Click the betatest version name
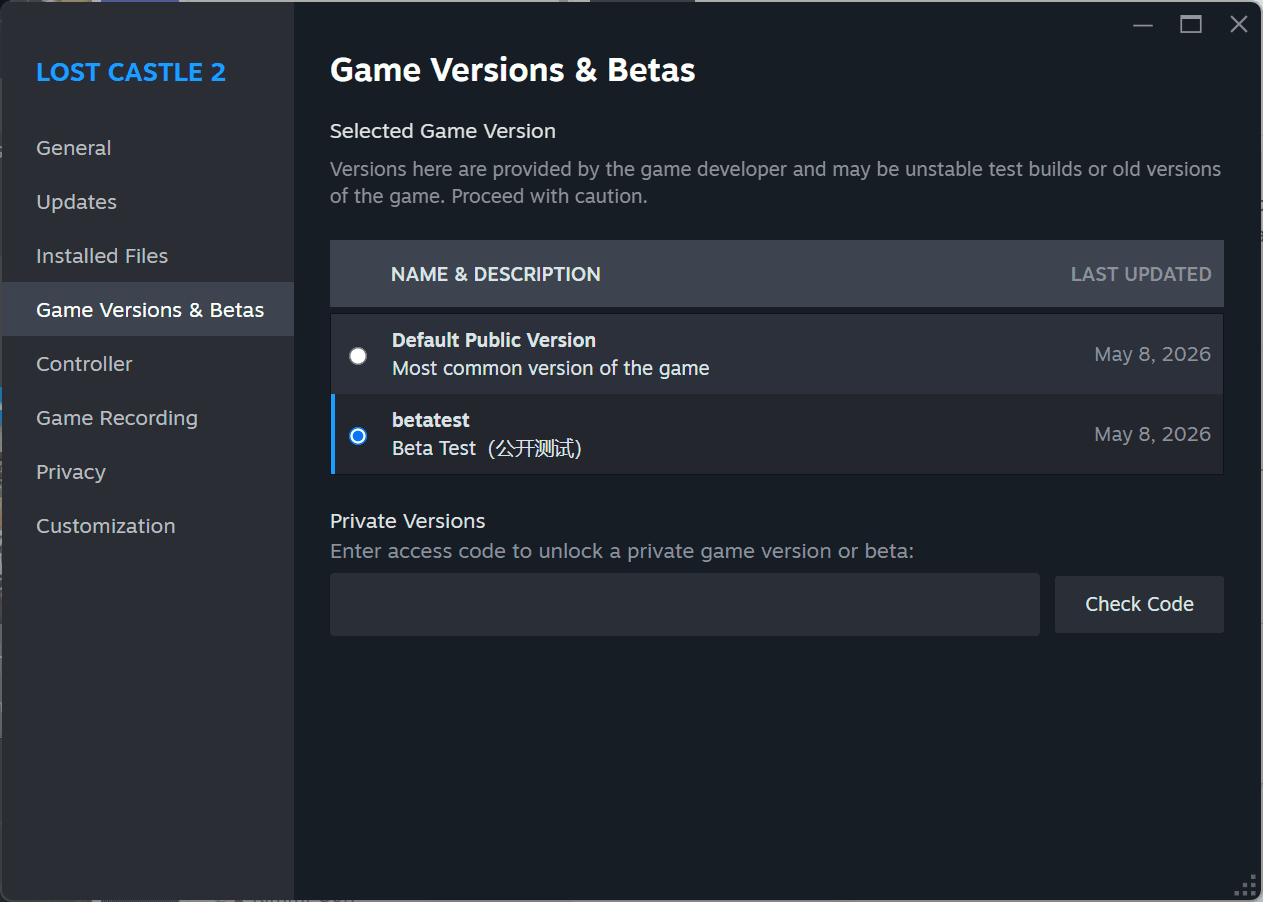 [x=431, y=420]
